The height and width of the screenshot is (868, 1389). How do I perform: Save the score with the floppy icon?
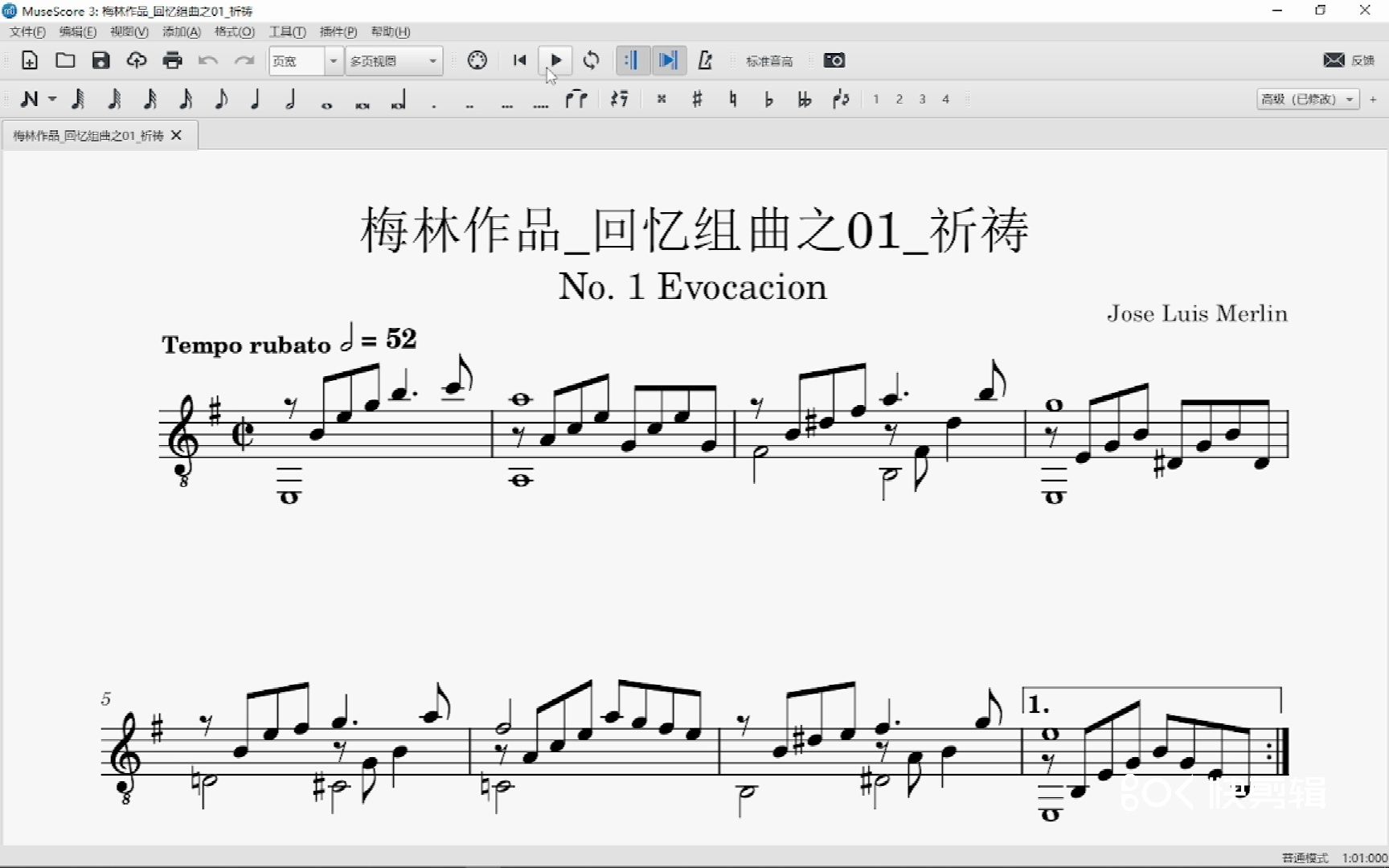pyautogui.click(x=100, y=60)
